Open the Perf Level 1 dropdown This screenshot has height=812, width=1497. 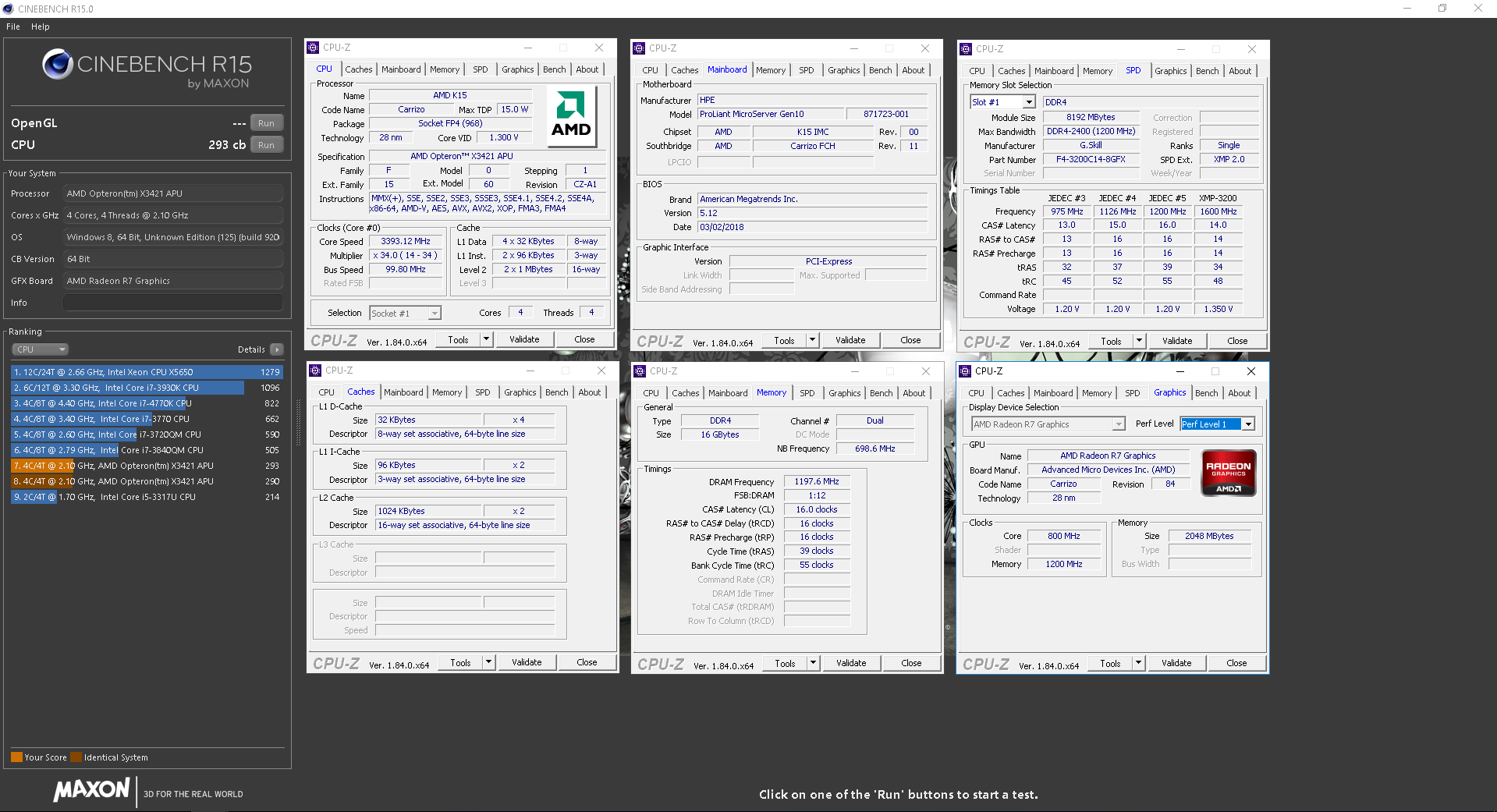(x=1218, y=424)
